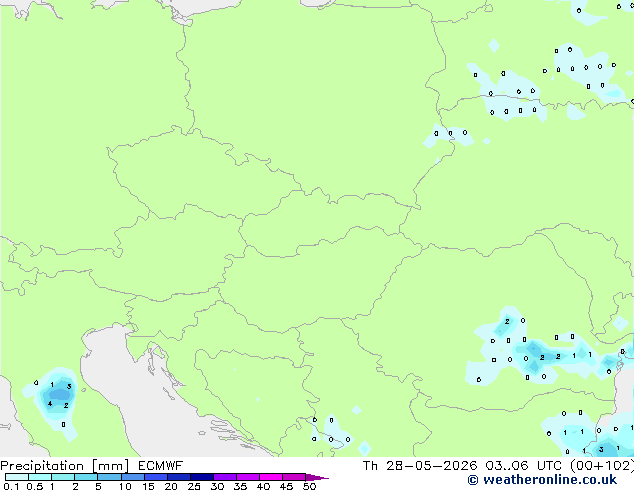
Task: Pick the legend swatch between 45 and 50
Action: pos(294,477)
